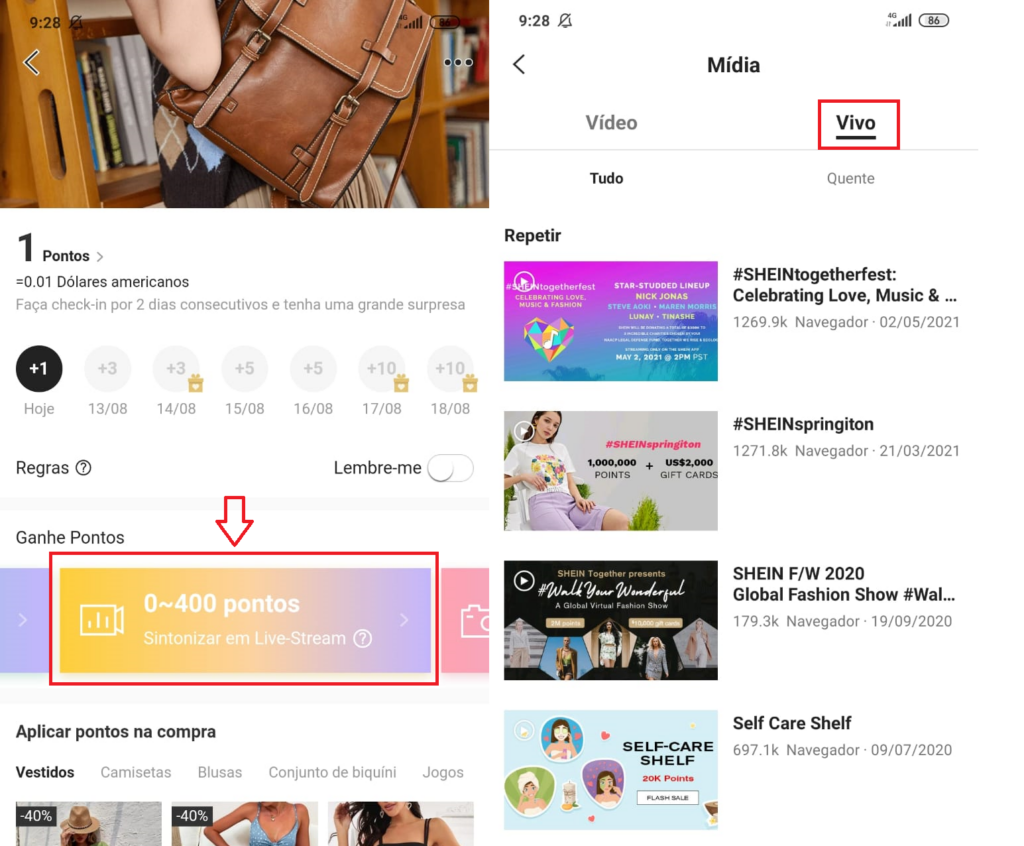
Task: Tap the camera icon on pink card
Action: [x=475, y=621]
